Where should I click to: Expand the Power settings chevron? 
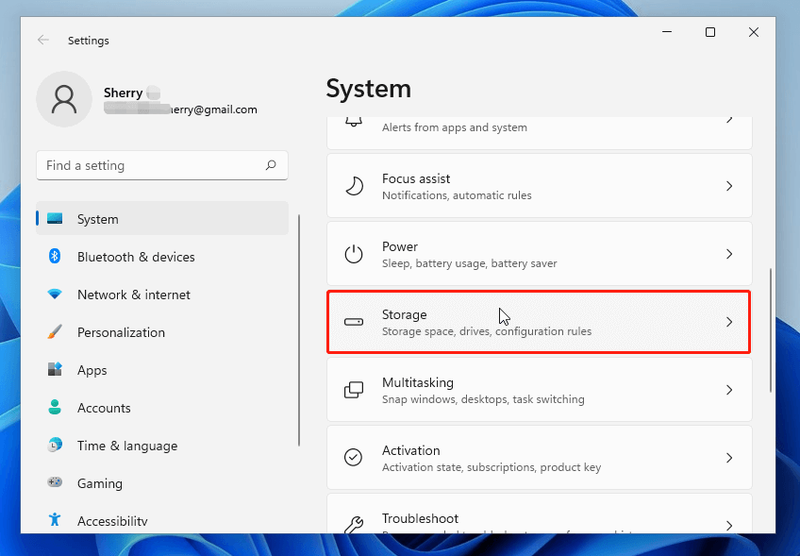(729, 254)
